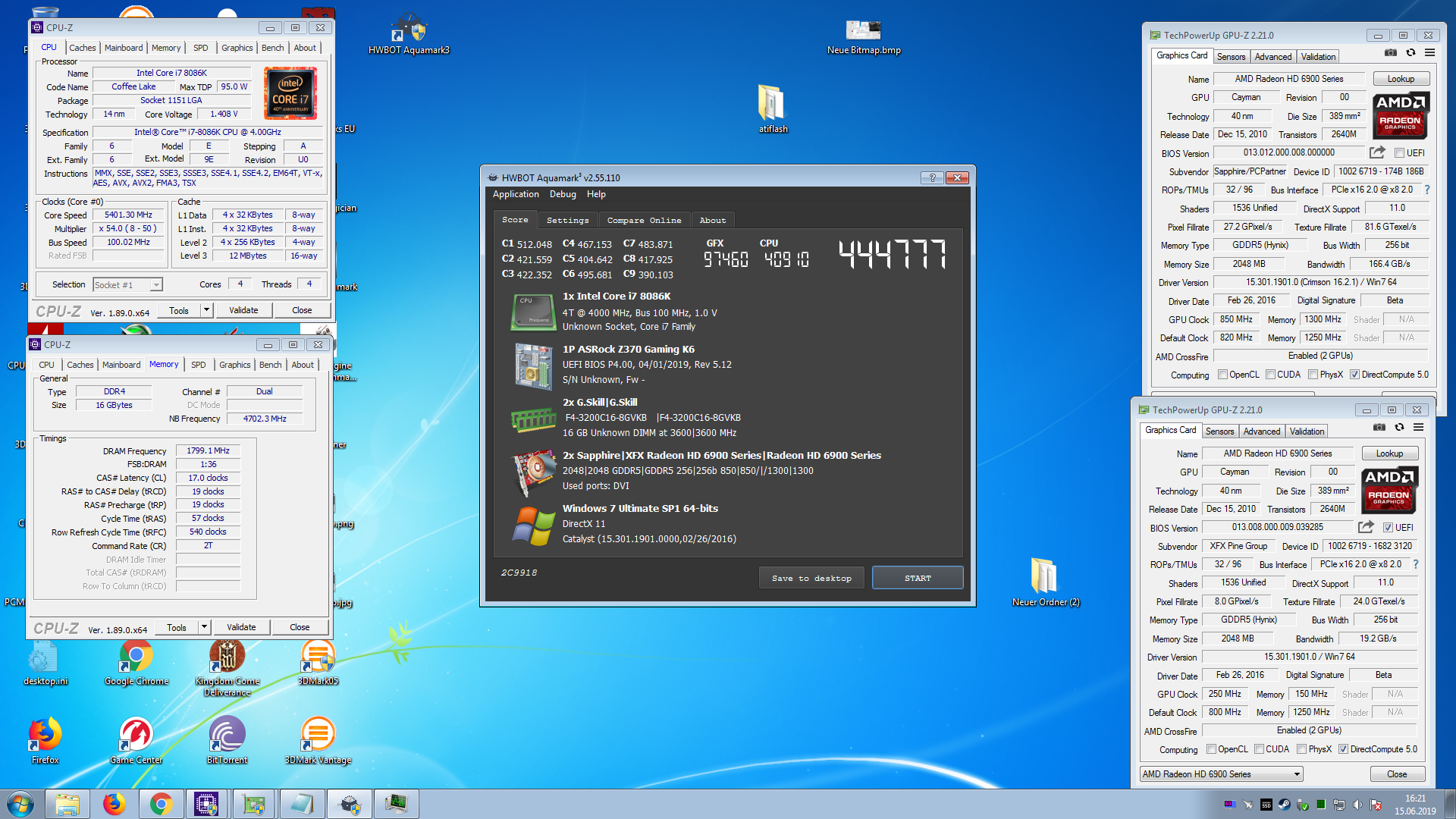Expand the Tools dropdown arrow in upper CPU-Z
This screenshot has height=819, width=1456.
(206, 310)
